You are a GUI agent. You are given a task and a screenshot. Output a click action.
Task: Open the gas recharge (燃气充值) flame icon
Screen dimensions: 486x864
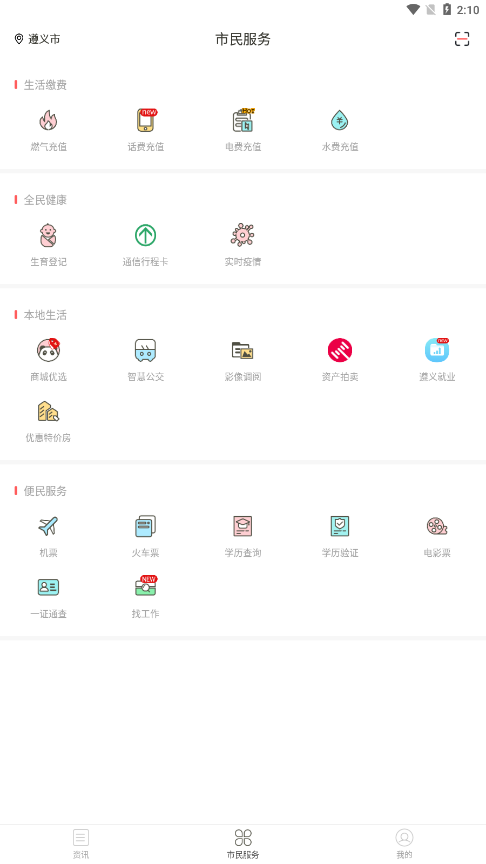(x=48, y=120)
